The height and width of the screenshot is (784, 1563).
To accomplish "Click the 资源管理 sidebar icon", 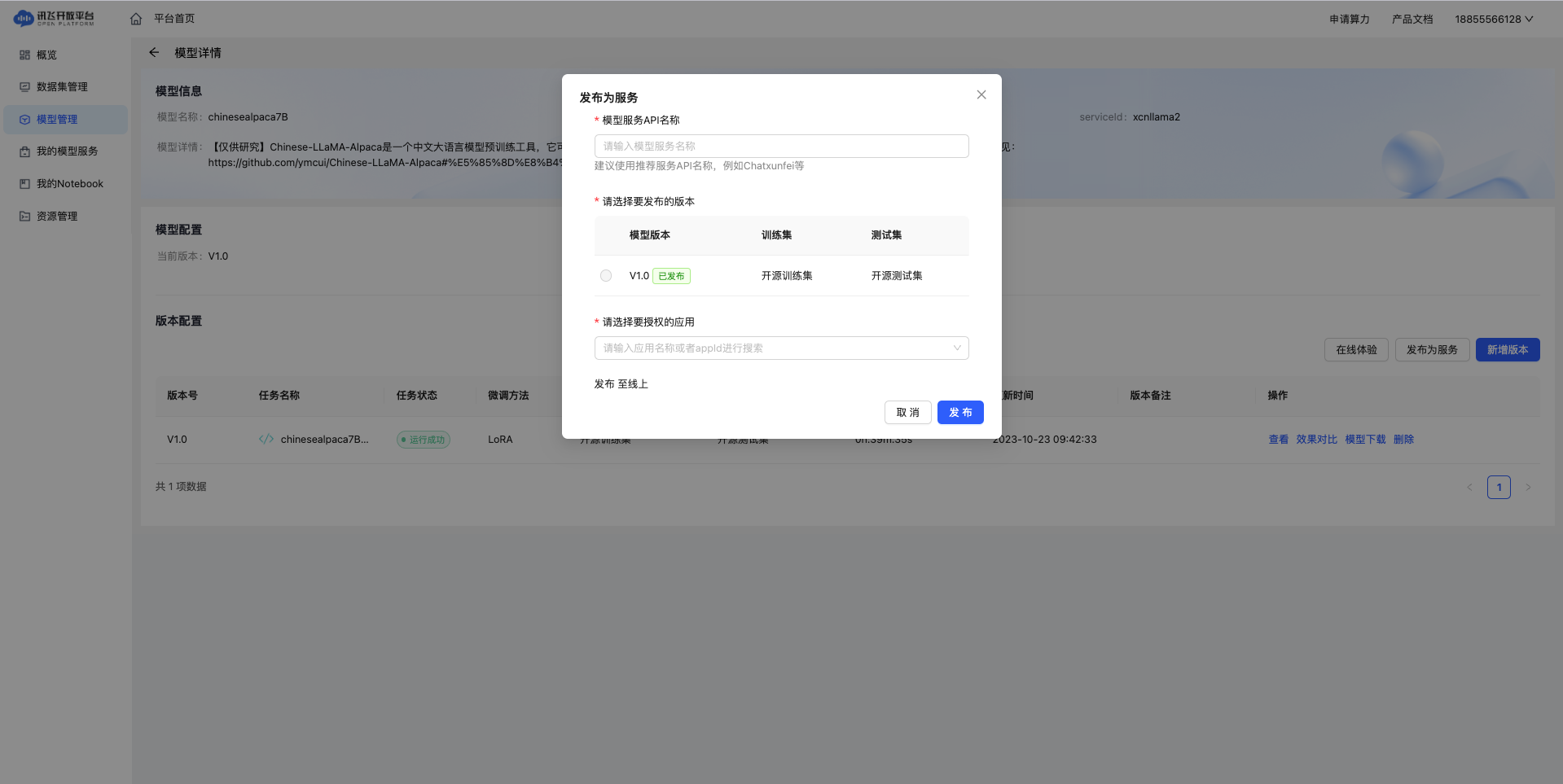I will tap(24, 217).
